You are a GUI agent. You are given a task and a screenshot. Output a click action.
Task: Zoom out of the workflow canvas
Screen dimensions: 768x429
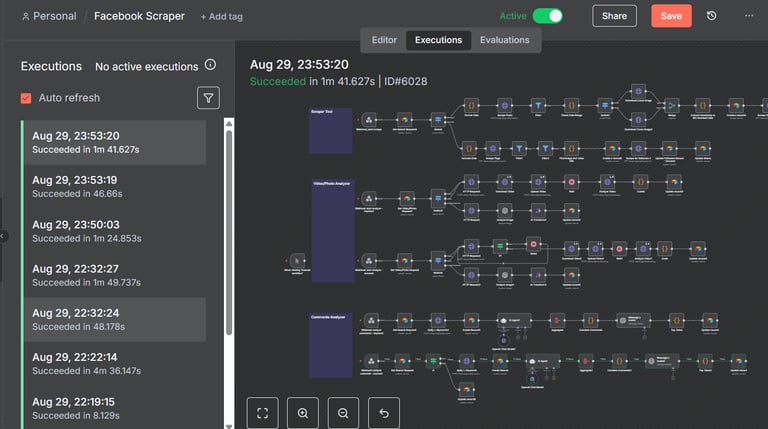343,413
